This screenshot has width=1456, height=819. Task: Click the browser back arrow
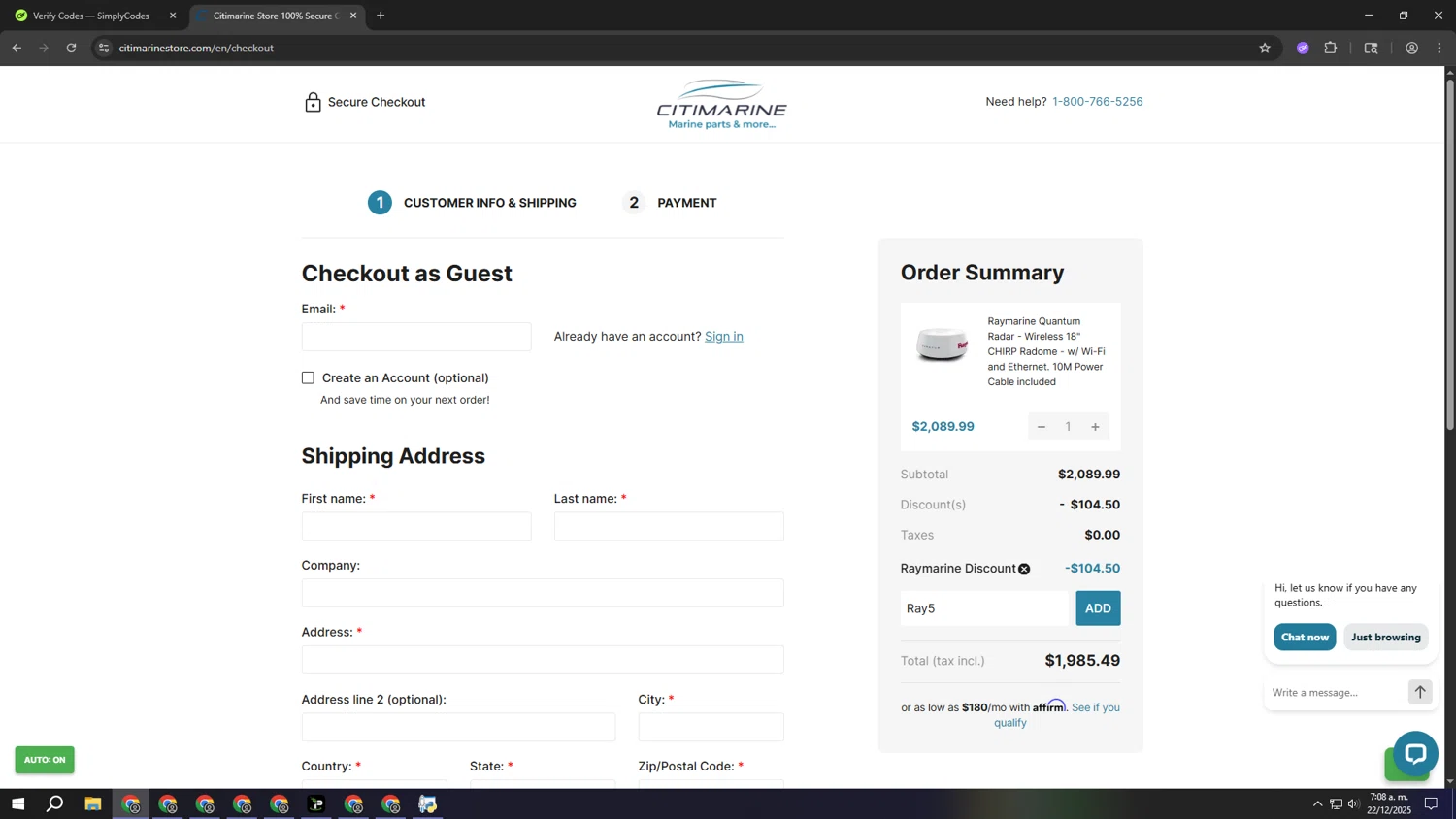[x=17, y=48]
